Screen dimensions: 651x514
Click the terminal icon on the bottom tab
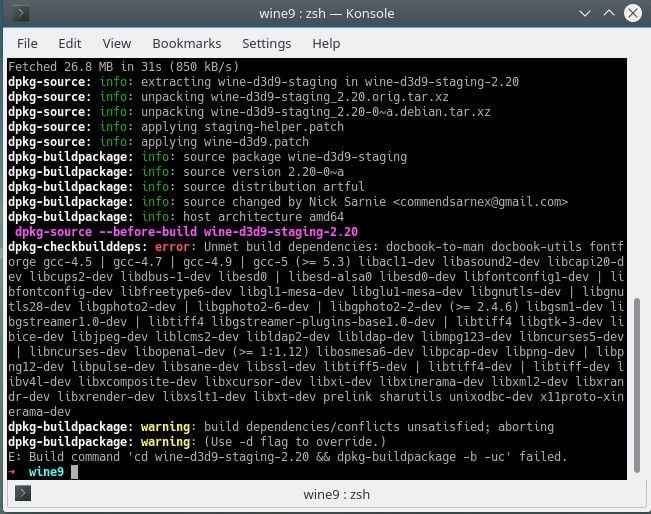[21, 494]
